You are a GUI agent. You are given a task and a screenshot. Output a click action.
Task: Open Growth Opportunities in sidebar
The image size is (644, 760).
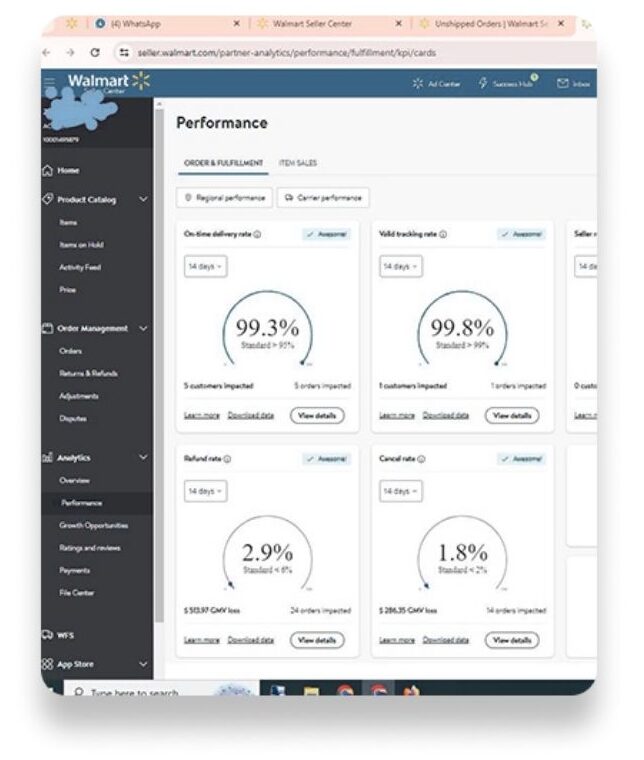(x=94, y=525)
